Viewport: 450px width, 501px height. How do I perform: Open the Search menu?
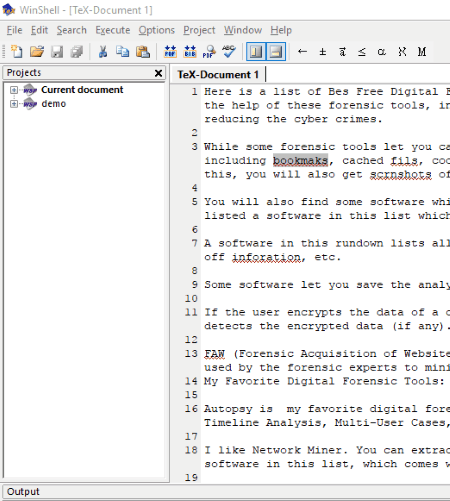(71, 30)
